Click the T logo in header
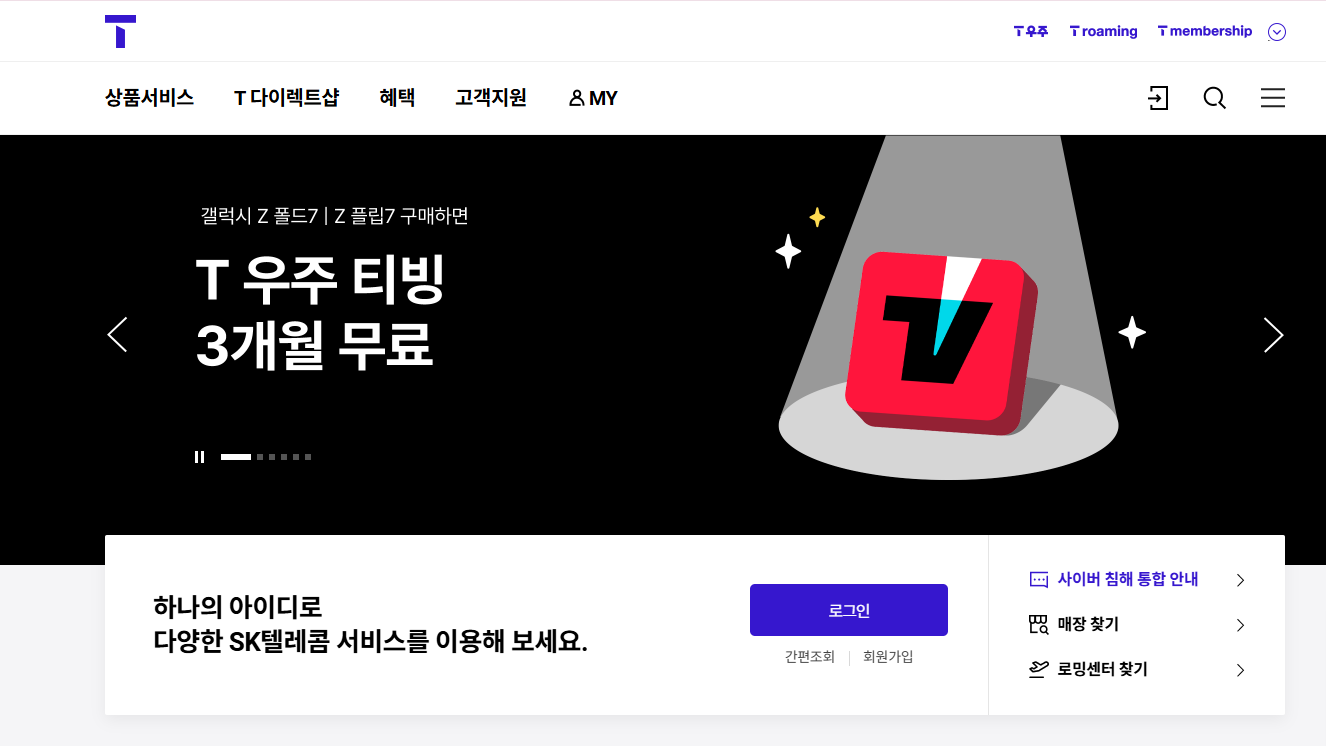 pos(120,31)
